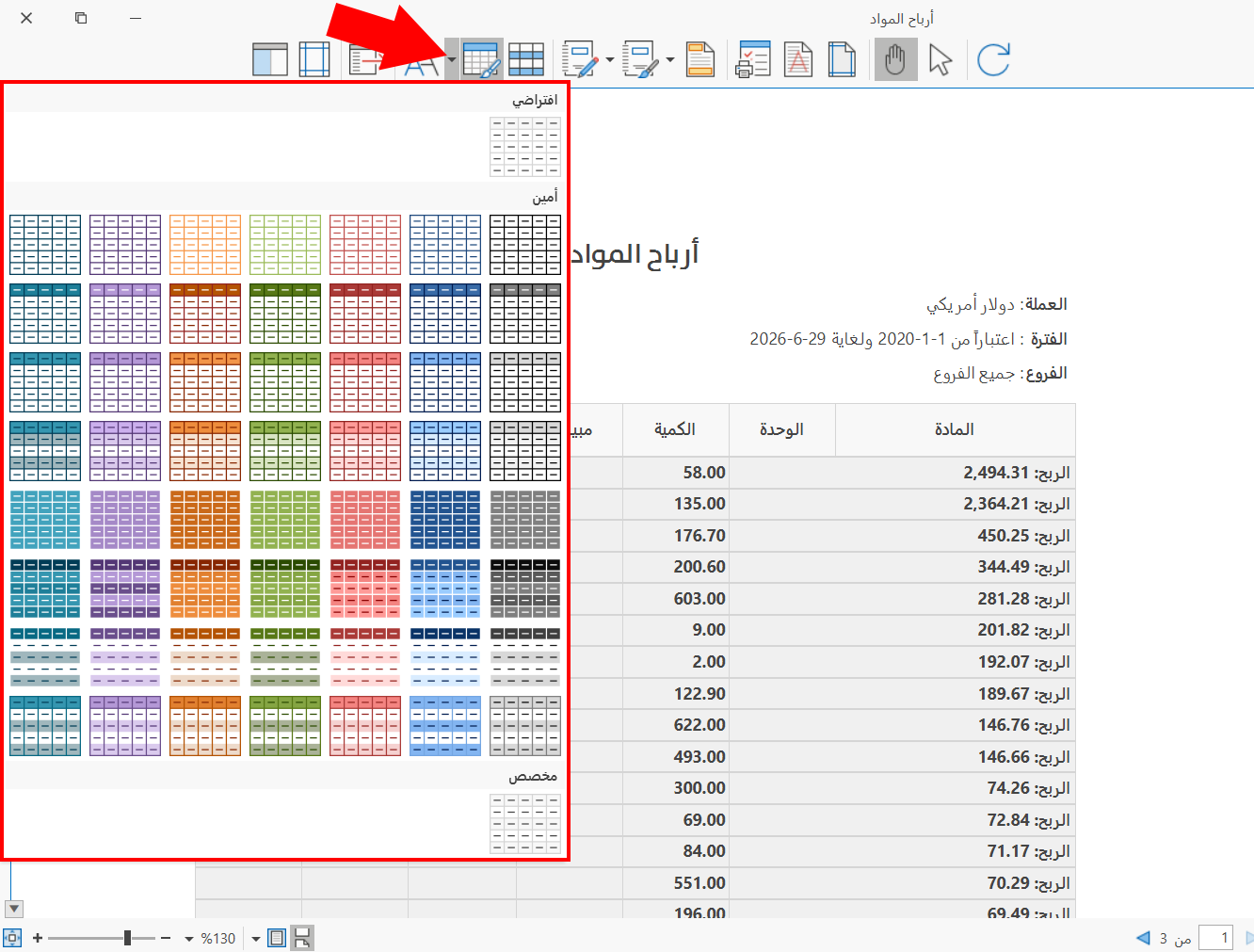Adjust the zoom slider handle

[127, 938]
